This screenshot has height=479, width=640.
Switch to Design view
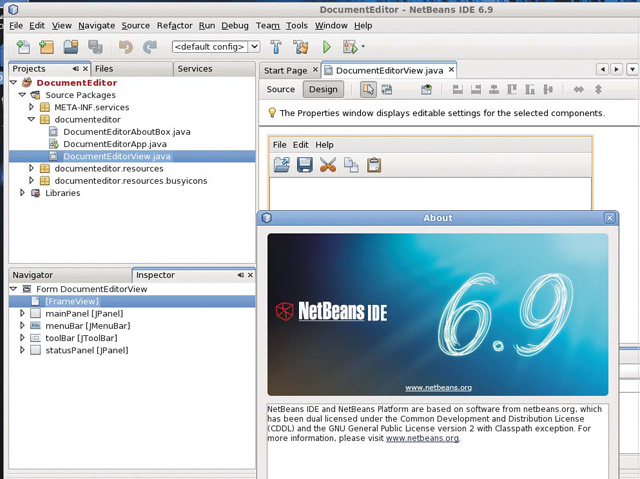323,89
